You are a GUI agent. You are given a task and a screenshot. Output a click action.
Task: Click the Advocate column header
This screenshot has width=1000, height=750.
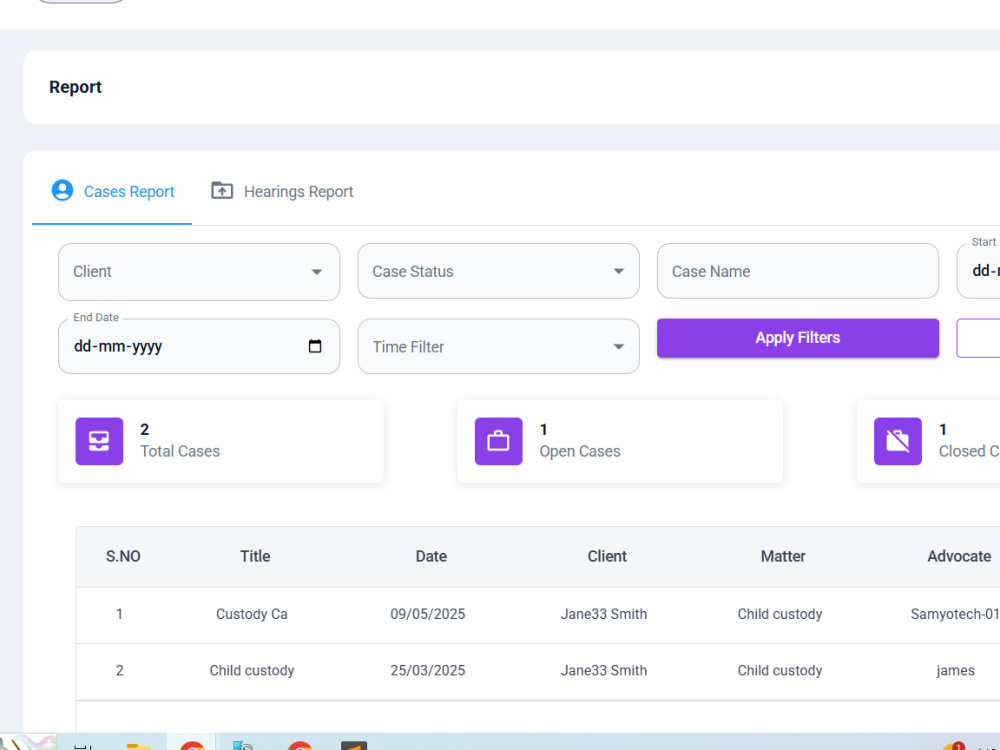[959, 556]
